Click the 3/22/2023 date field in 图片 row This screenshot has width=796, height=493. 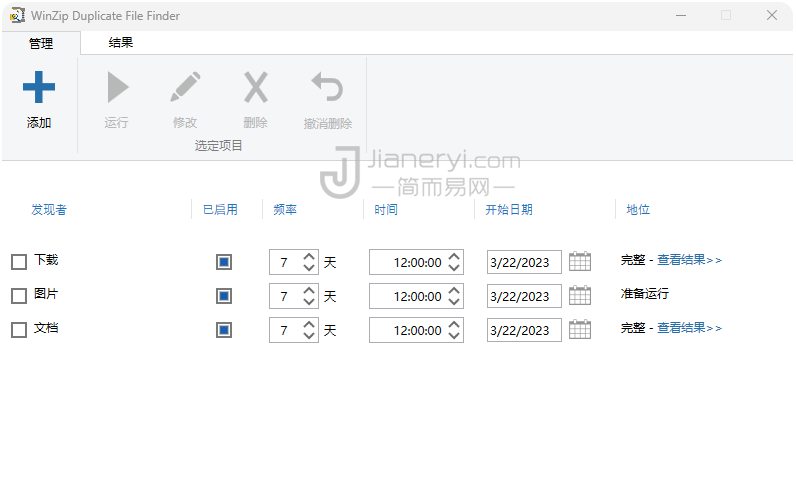point(524,296)
